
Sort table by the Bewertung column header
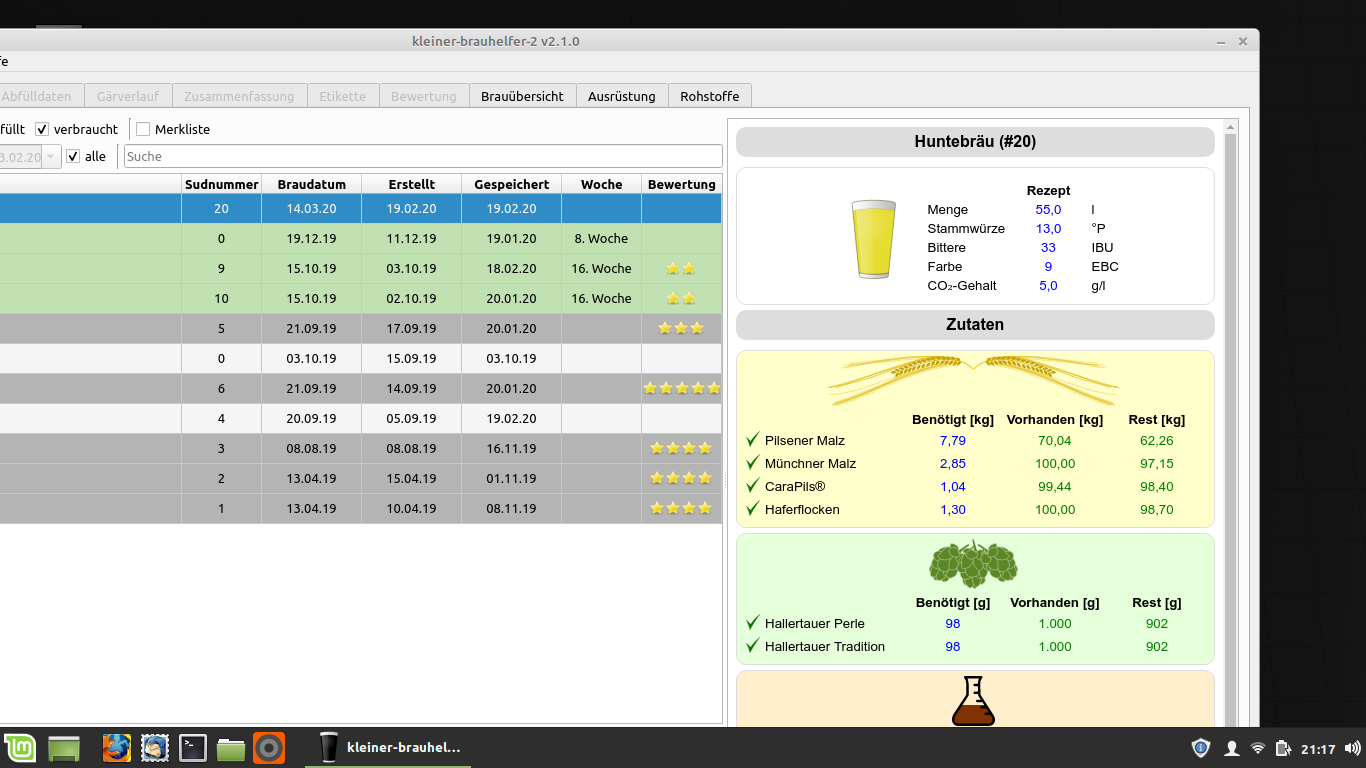(681, 184)
